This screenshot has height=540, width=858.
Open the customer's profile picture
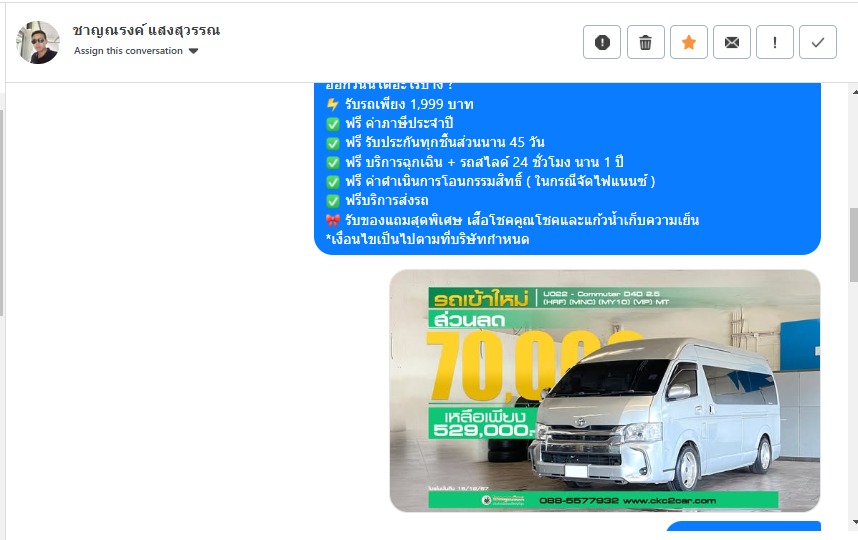tap(38, 43)
